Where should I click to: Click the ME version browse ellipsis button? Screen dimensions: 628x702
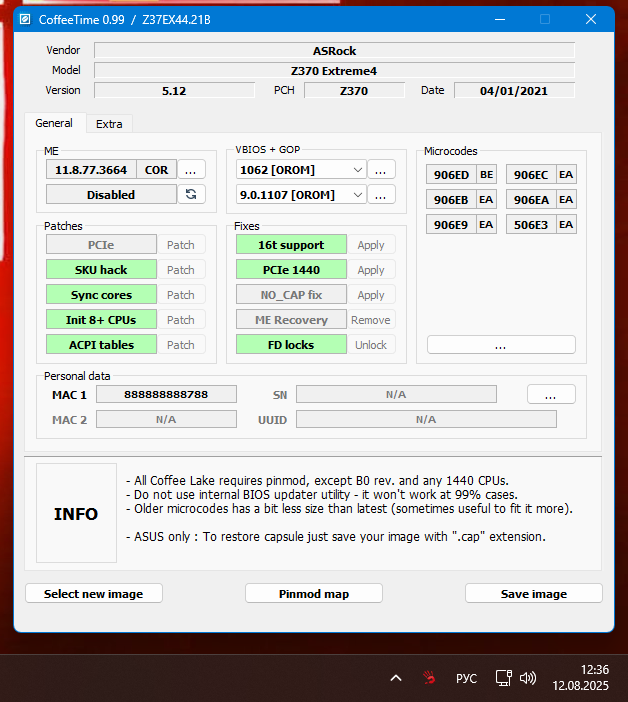pos(191,170)
